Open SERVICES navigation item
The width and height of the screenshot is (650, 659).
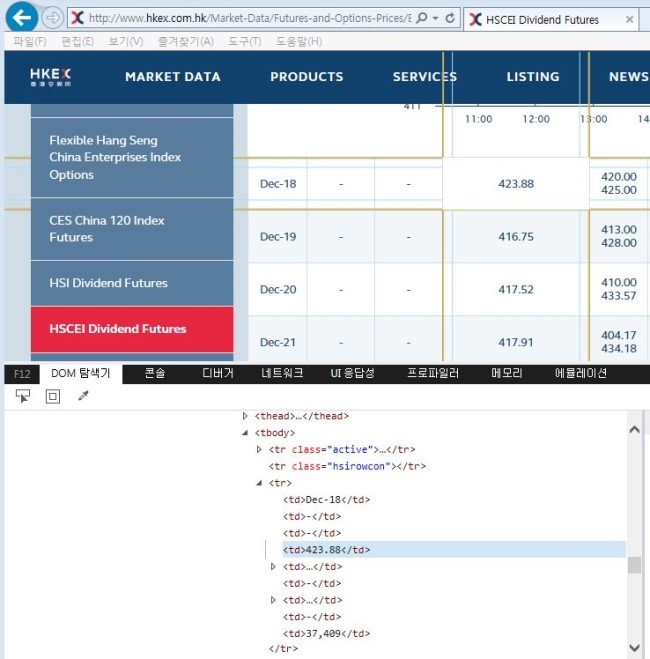click(x=425, y=77)
